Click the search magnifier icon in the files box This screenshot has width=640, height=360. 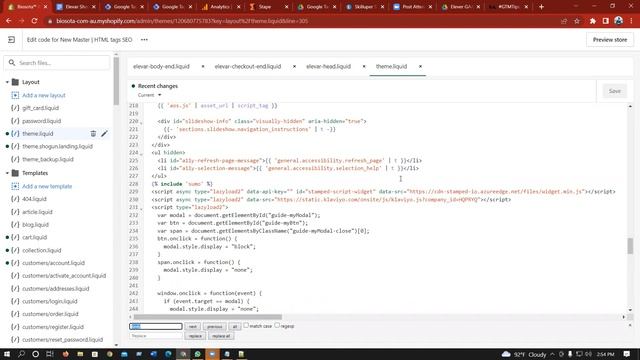point(12,62)
